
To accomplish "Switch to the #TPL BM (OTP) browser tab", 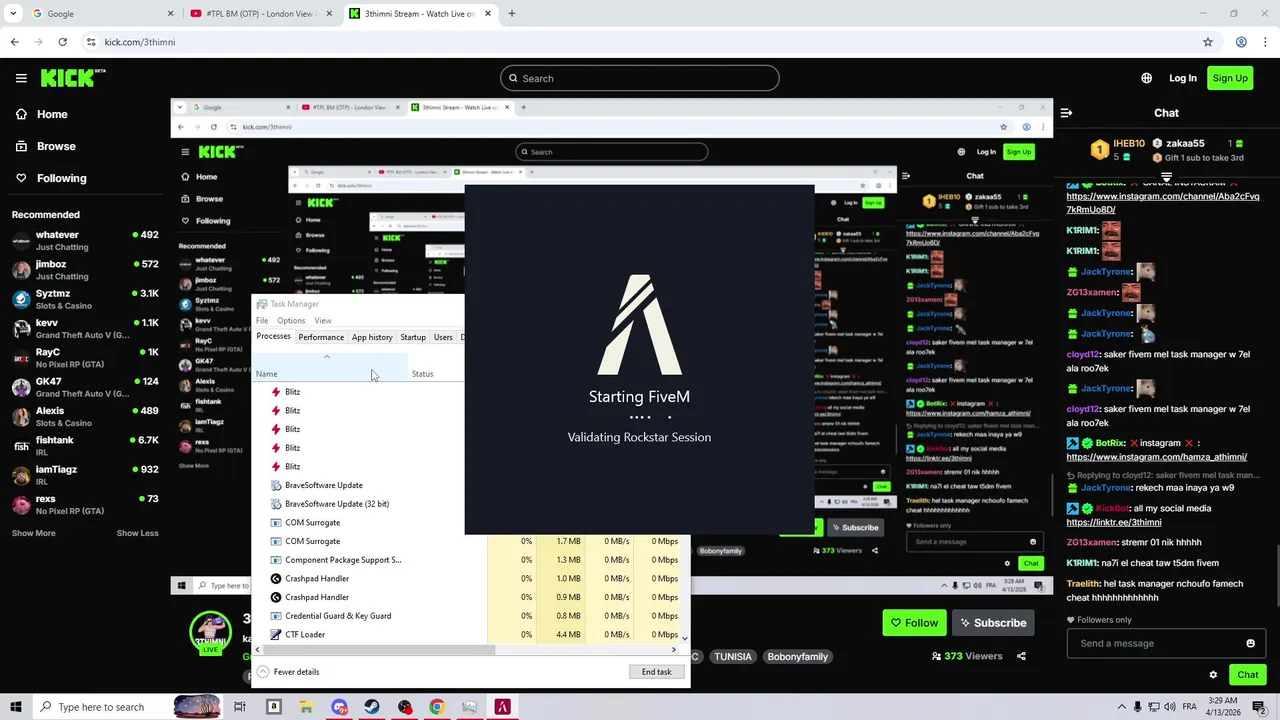I will coord(261,14).
